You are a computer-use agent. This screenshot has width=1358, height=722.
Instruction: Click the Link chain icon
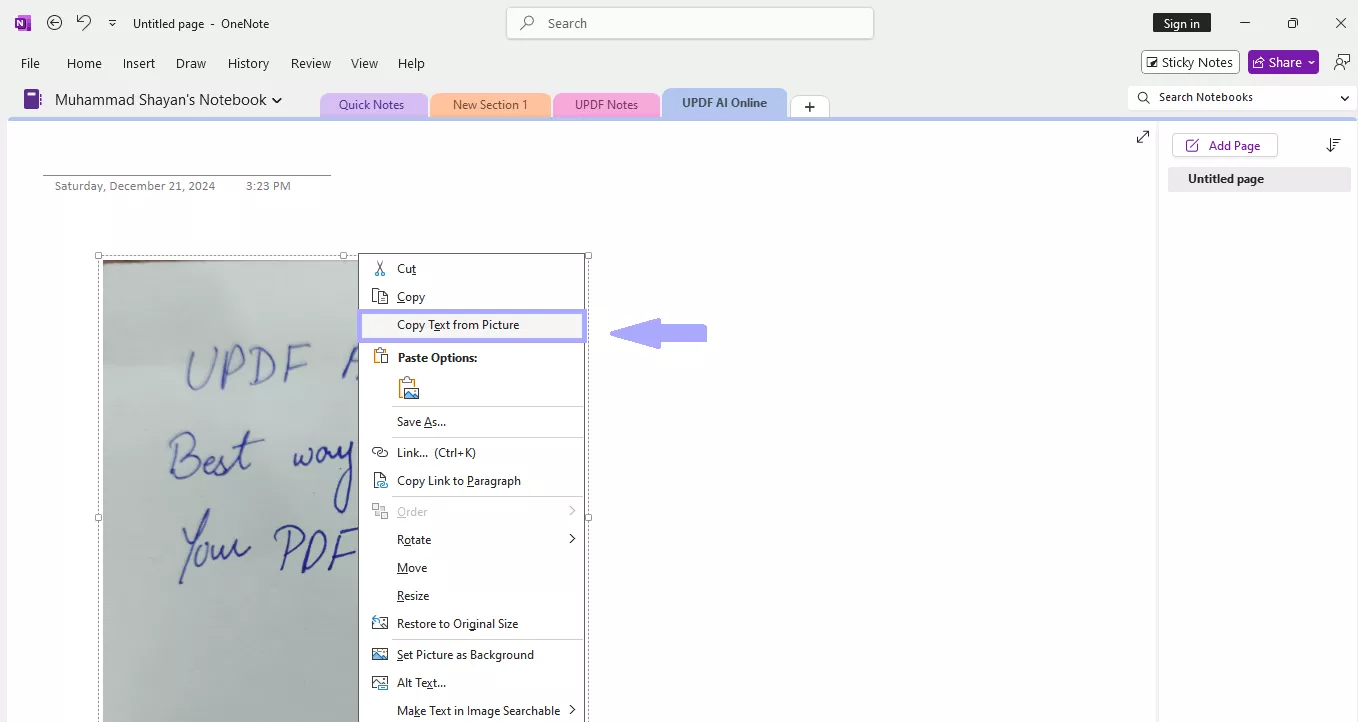(380, 452)
